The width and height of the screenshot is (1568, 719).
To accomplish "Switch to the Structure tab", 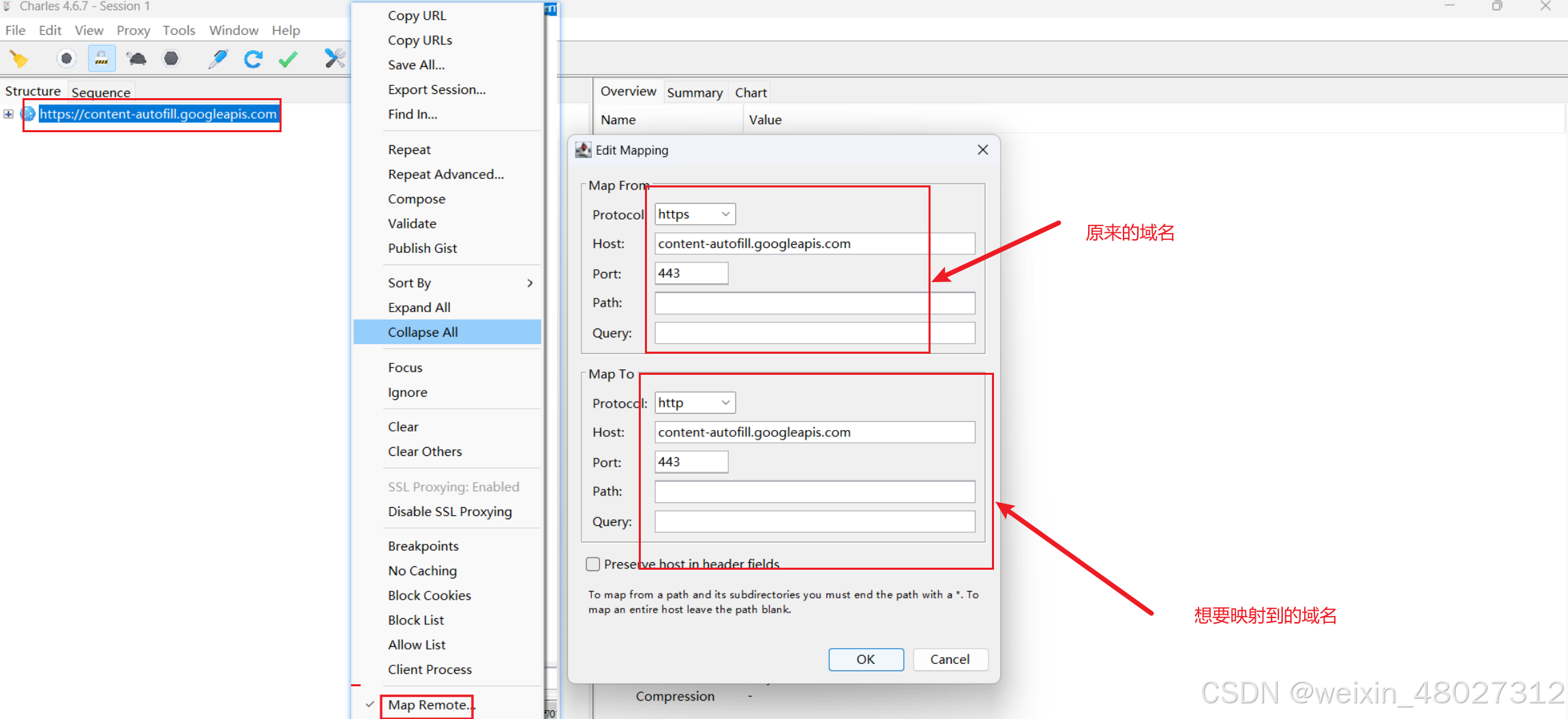I will (x=33, y=91).
